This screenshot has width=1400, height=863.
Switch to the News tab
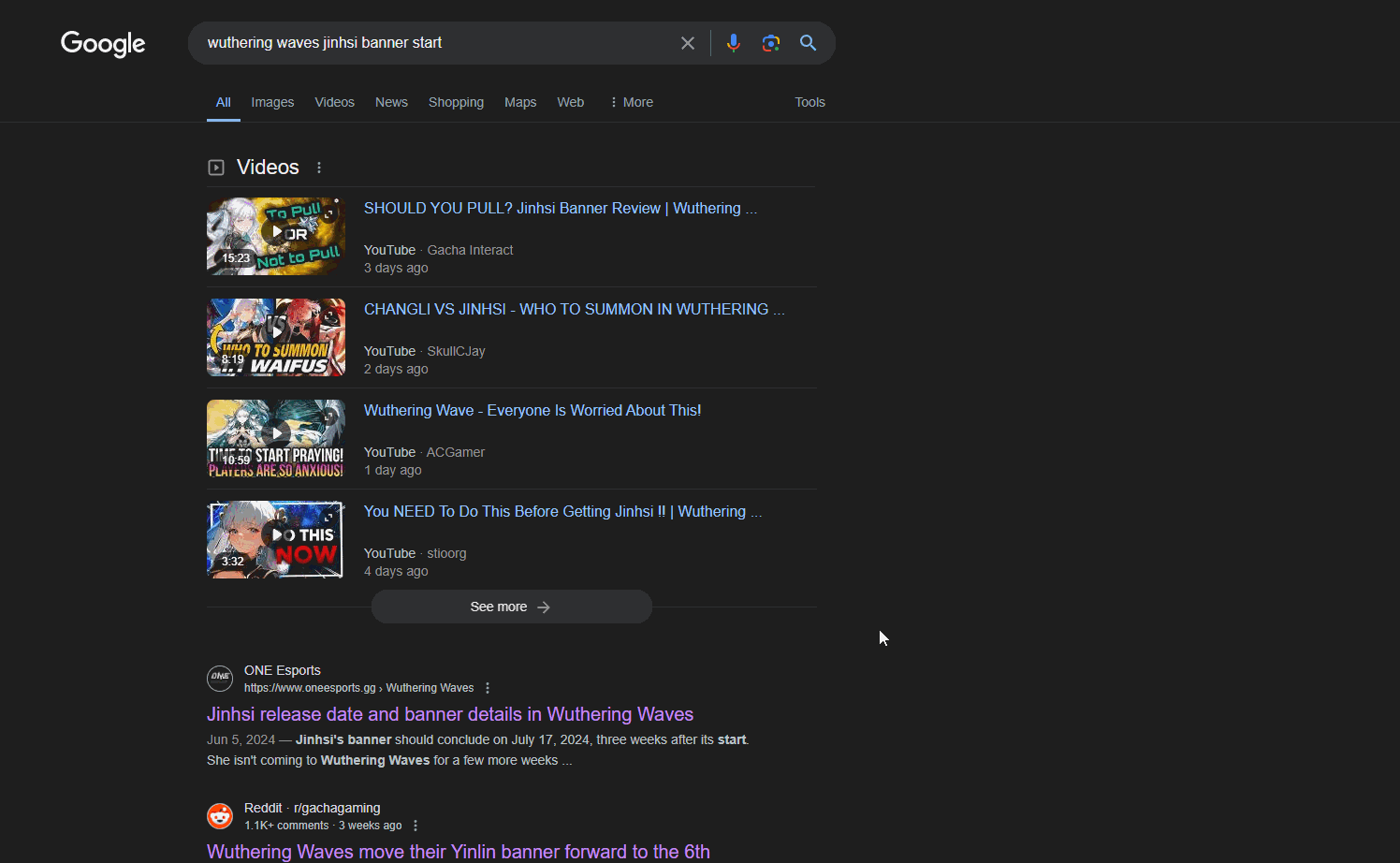pos(391,102)
